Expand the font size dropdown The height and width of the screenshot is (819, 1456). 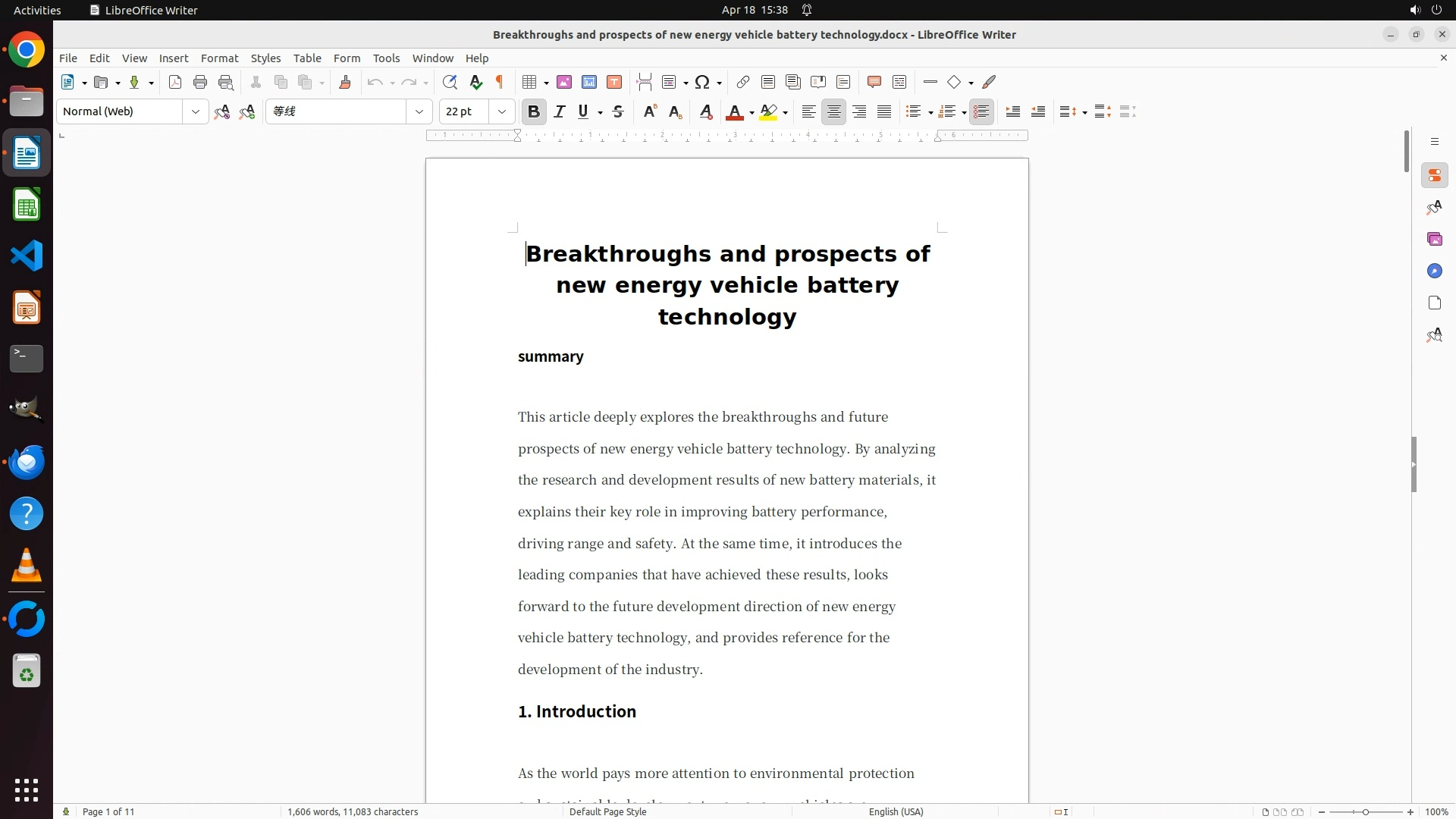(501, 111)
